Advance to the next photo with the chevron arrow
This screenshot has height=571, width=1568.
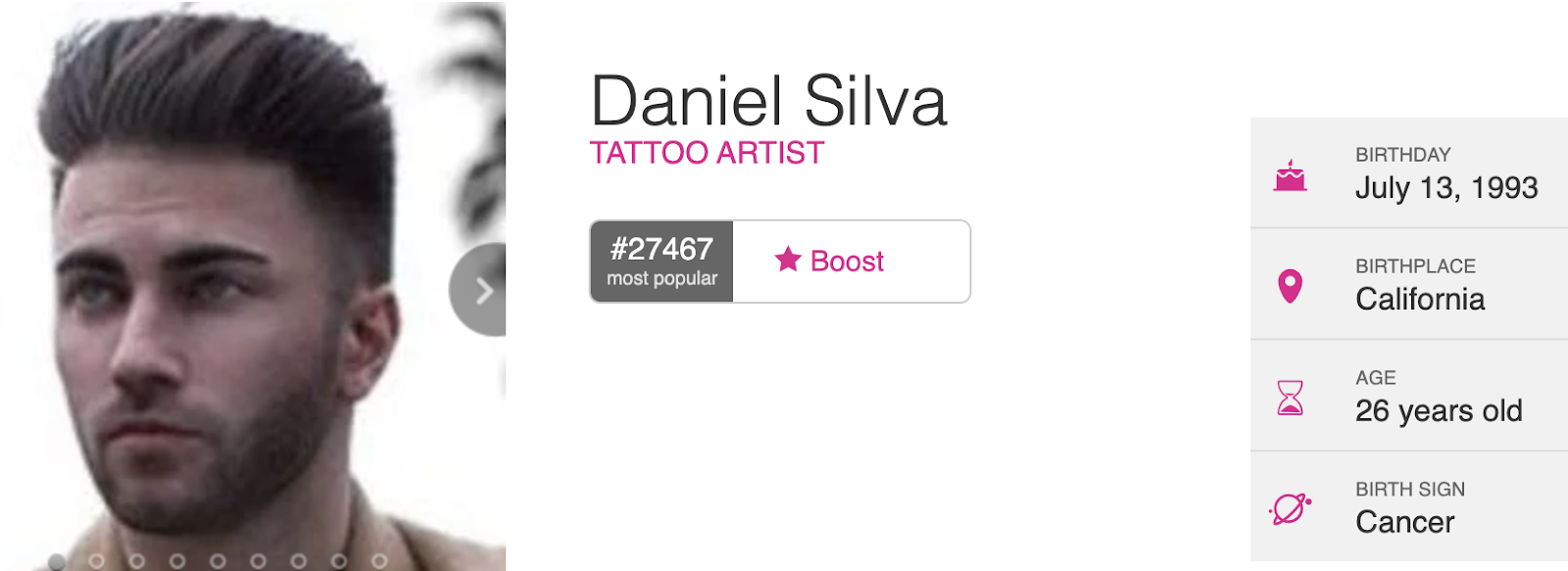point(479,290)
